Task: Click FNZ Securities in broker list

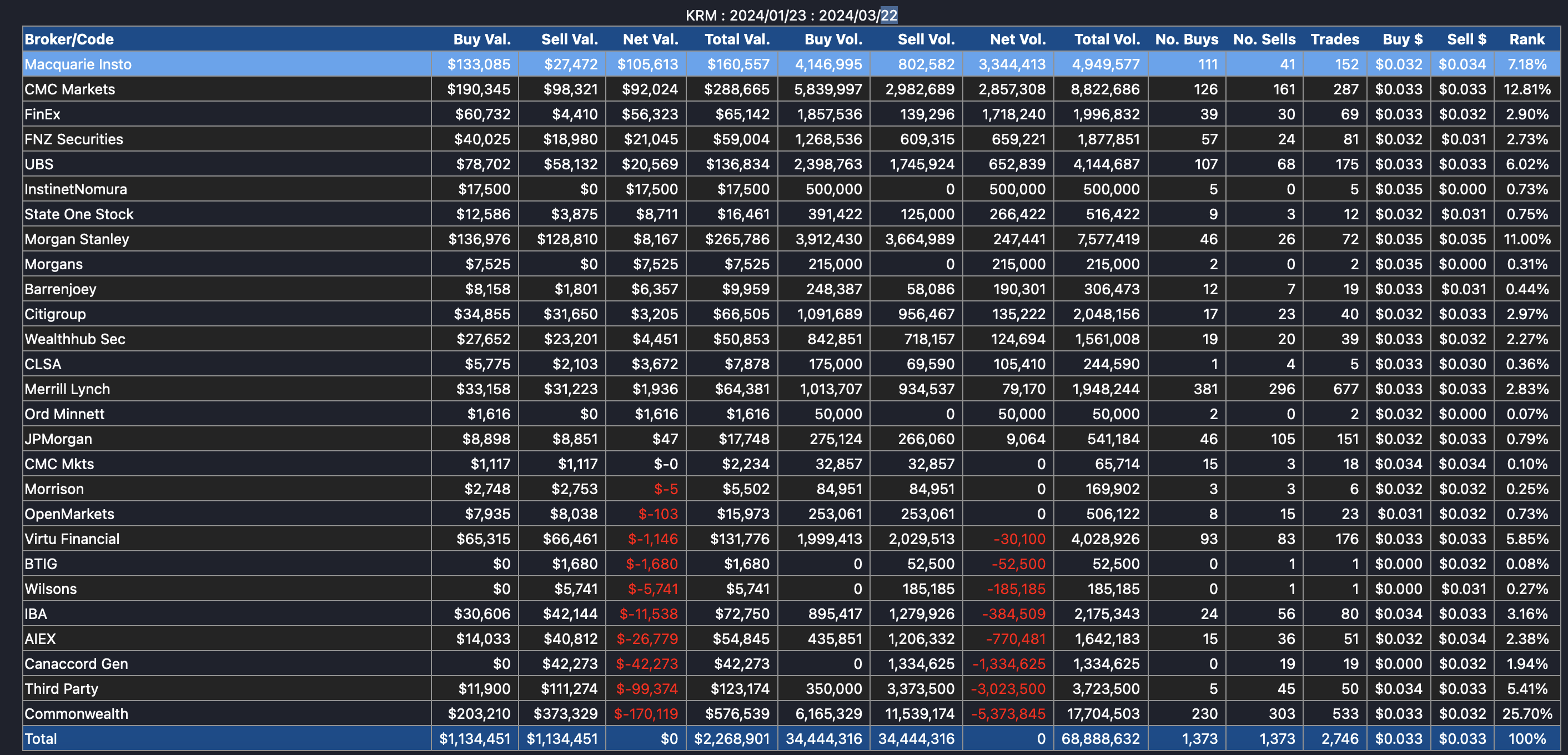Action: (74, 139)
